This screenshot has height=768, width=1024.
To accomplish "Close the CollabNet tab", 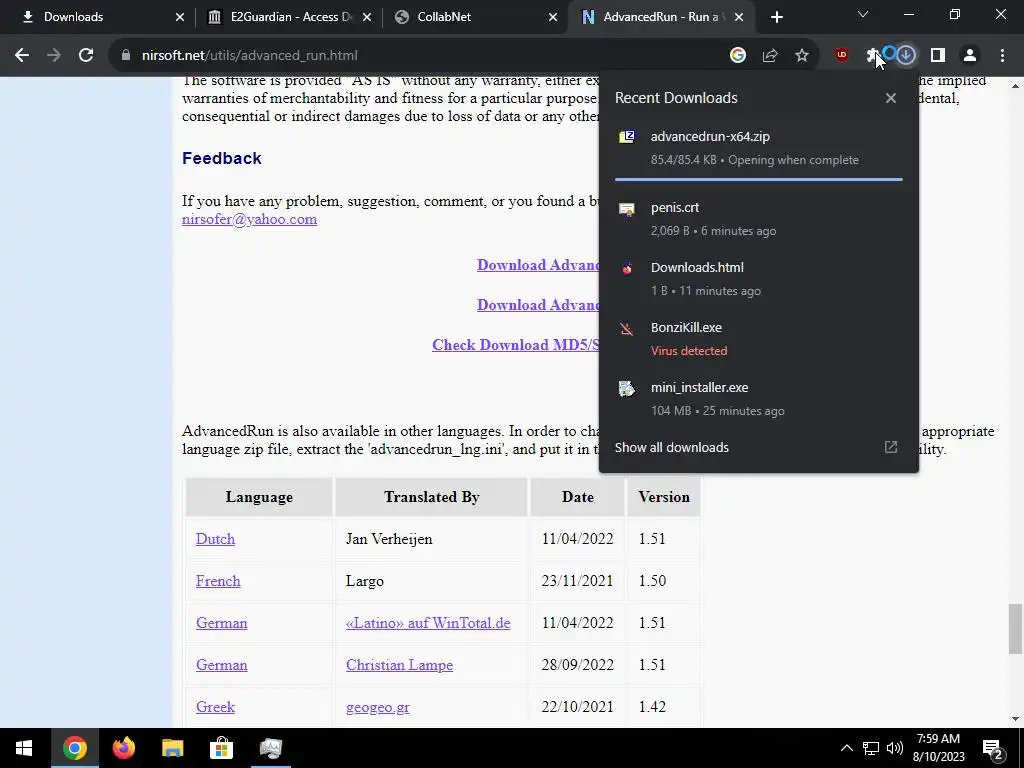I will point(553,17).
